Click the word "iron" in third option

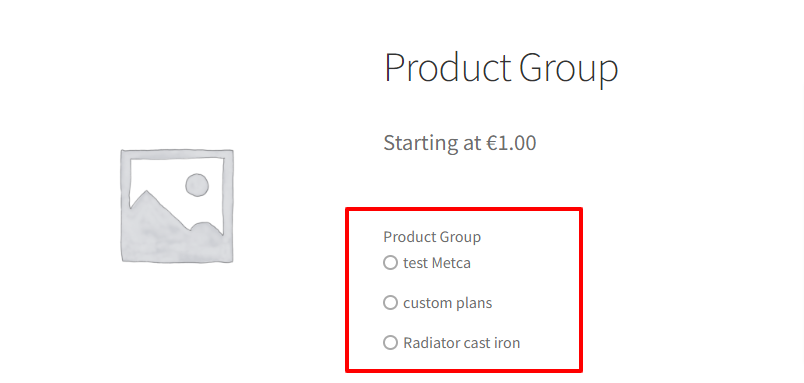point(507,342)
